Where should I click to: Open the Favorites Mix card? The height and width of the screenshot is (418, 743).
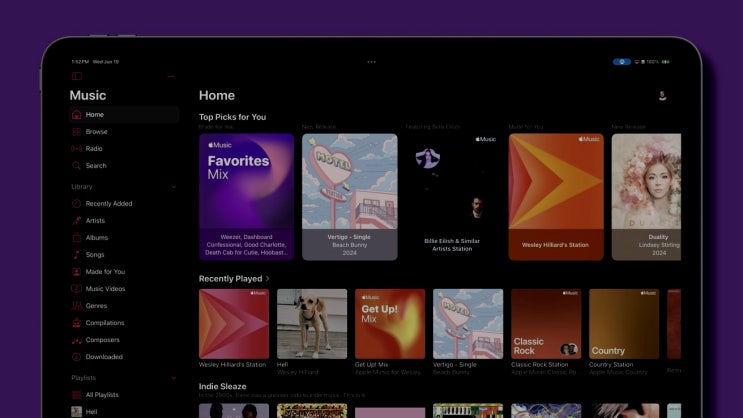(246, 197)
